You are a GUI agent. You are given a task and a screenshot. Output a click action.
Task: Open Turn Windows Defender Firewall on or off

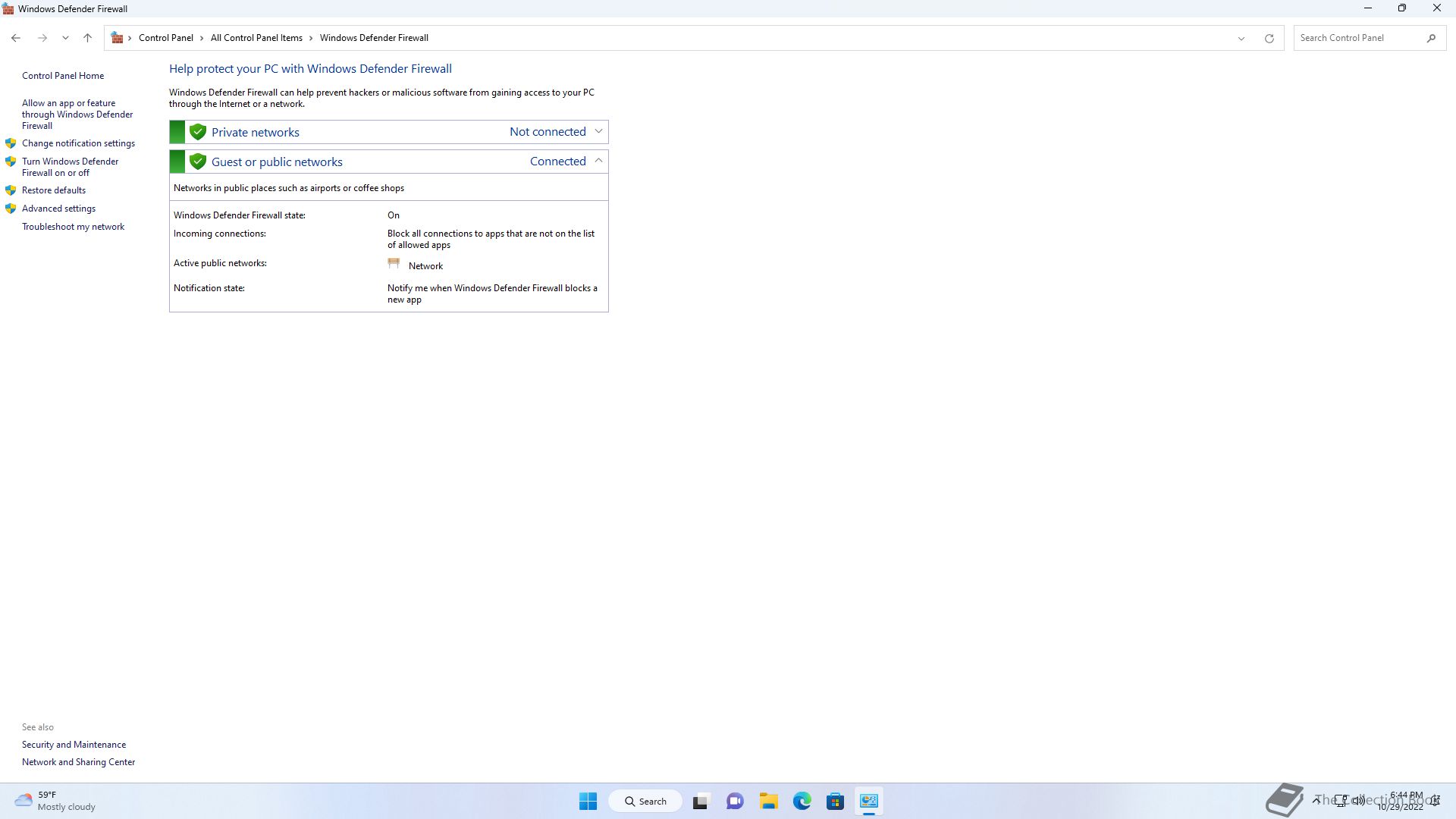pyautogui.click(x=70, y=167)
